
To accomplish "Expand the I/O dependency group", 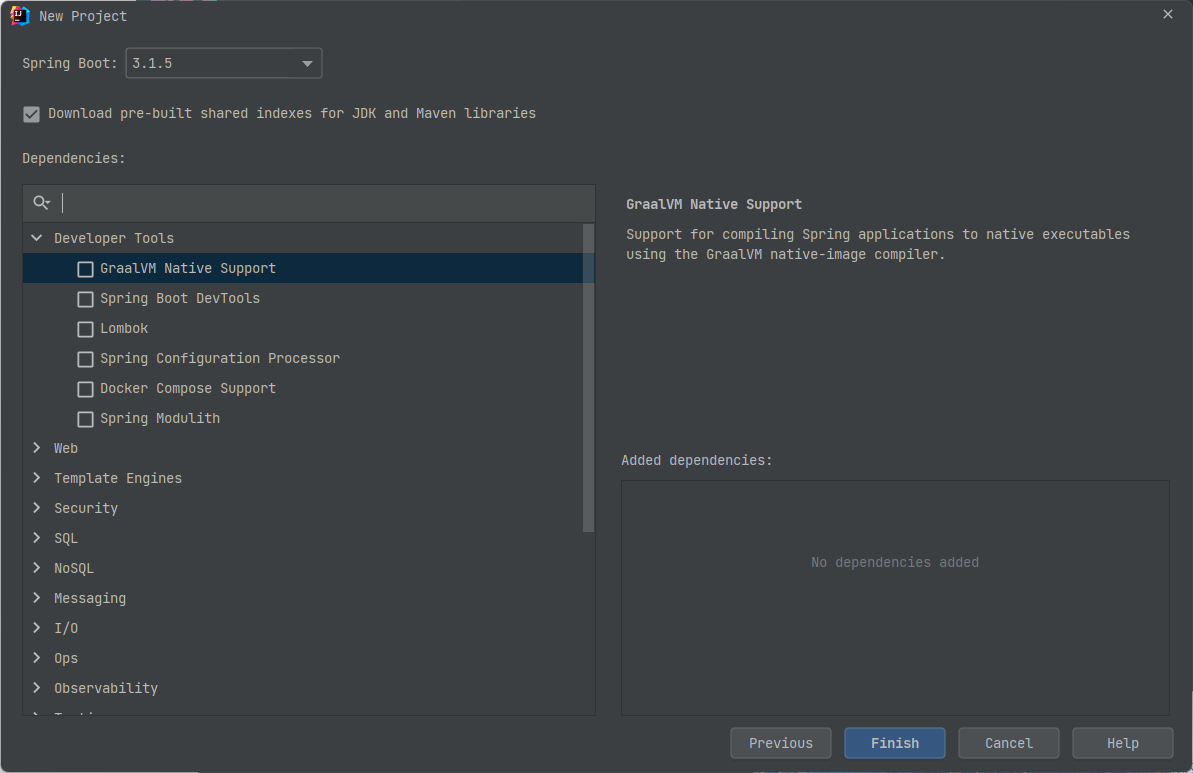I will pos(37,628).
